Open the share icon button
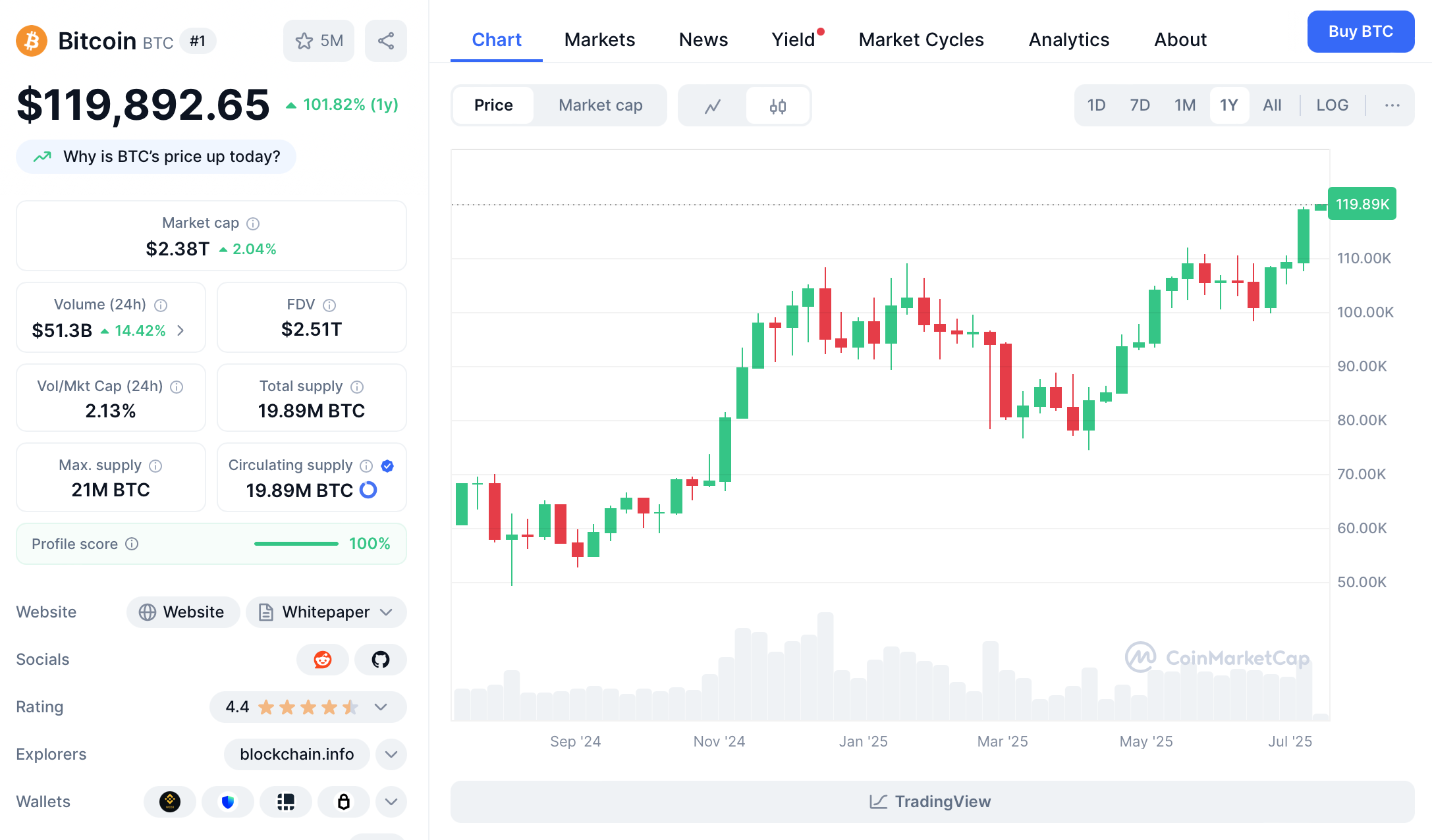Screen dimensions: 1432x840 386,41
